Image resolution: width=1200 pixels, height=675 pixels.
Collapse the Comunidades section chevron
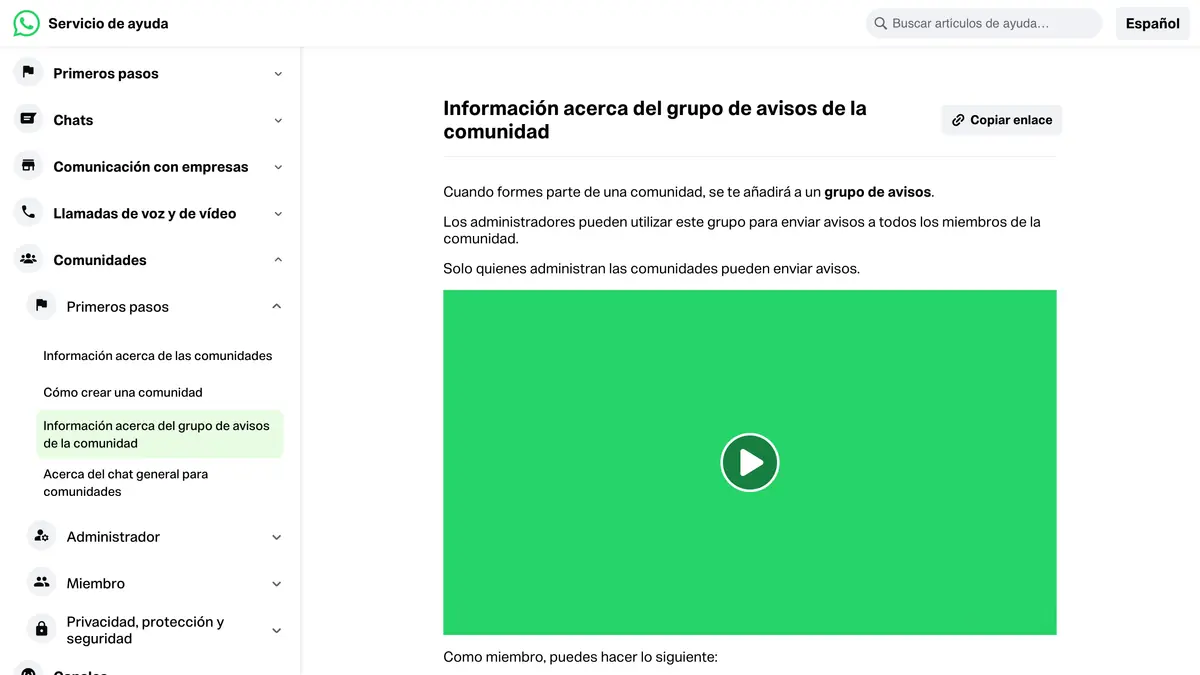pyautogui.click(x=278, y=260)
